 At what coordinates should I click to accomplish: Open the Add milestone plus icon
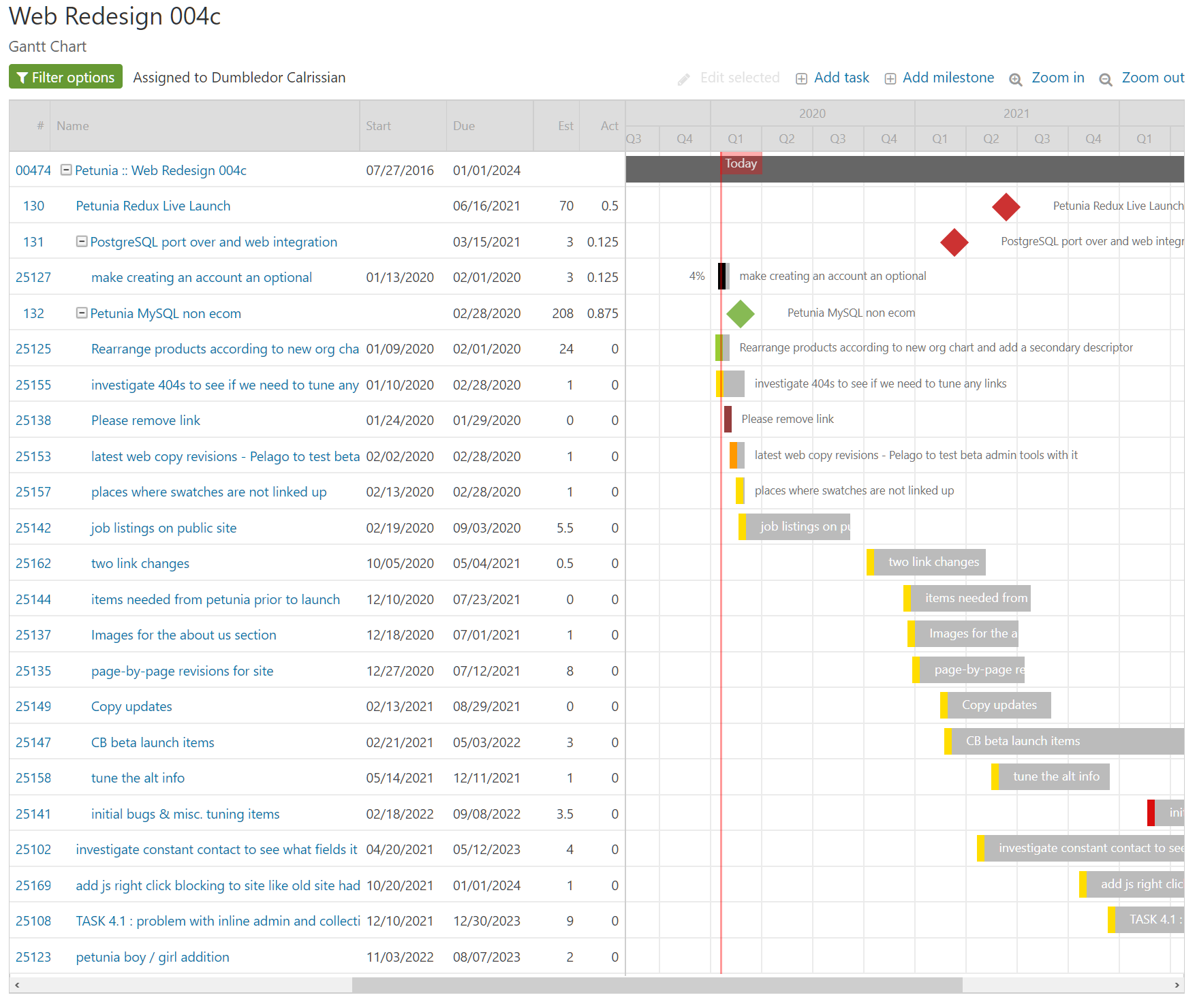(890, 78)
